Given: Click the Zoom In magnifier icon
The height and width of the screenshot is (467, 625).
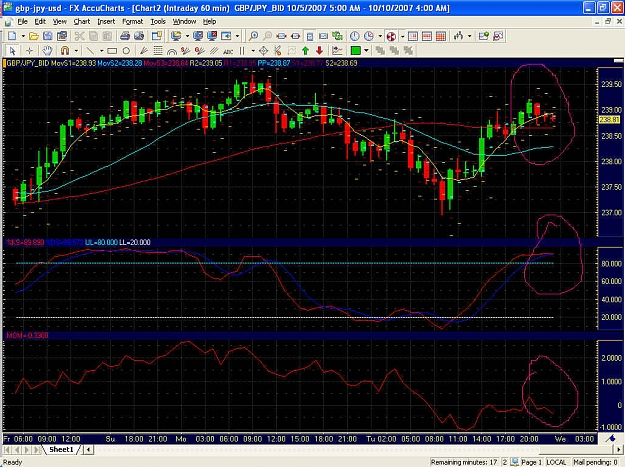Looking at the screenshot, I should tap(253, 36).
